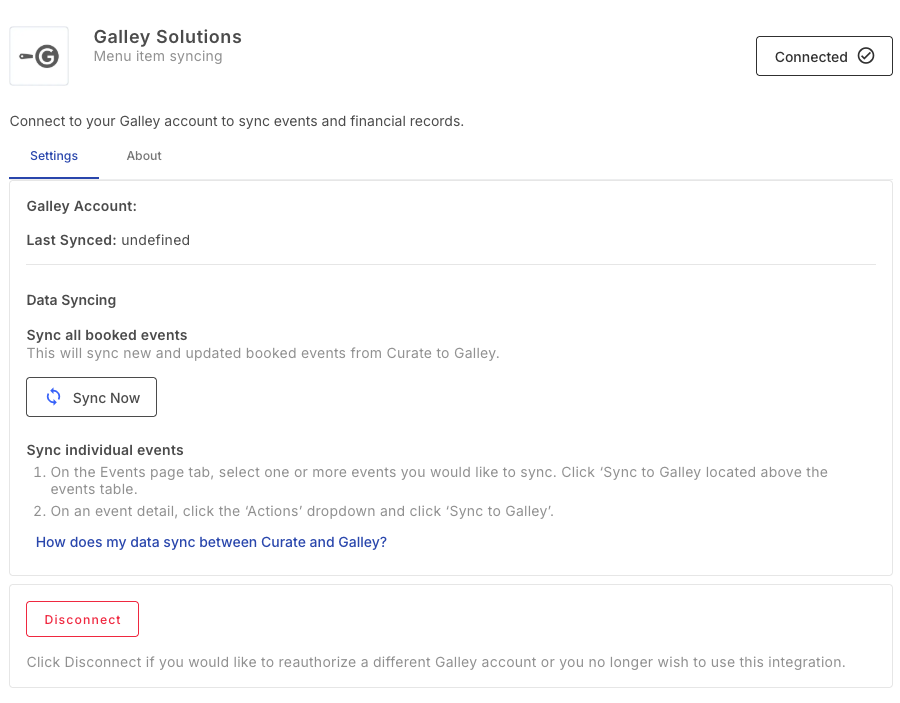Click the 'Data Syncing' section heading

pyautogui.click(x=71, y=300)
